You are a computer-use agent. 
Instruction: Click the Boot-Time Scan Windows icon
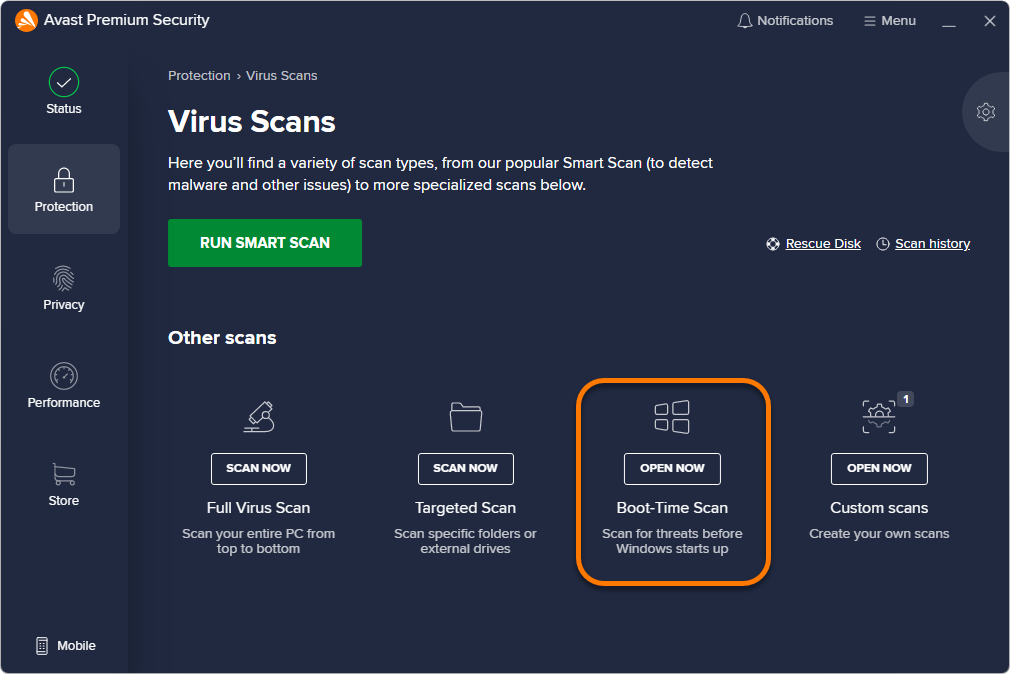click(672, 416)
